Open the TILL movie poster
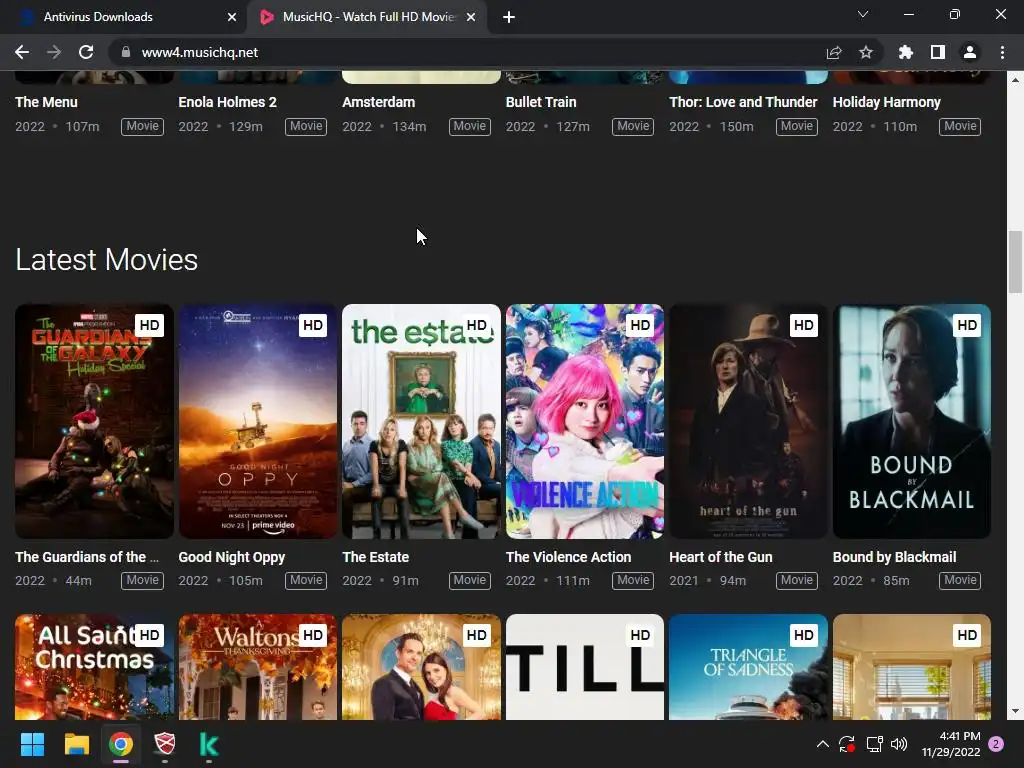1024x768 pixels. [x=584, y=667]
